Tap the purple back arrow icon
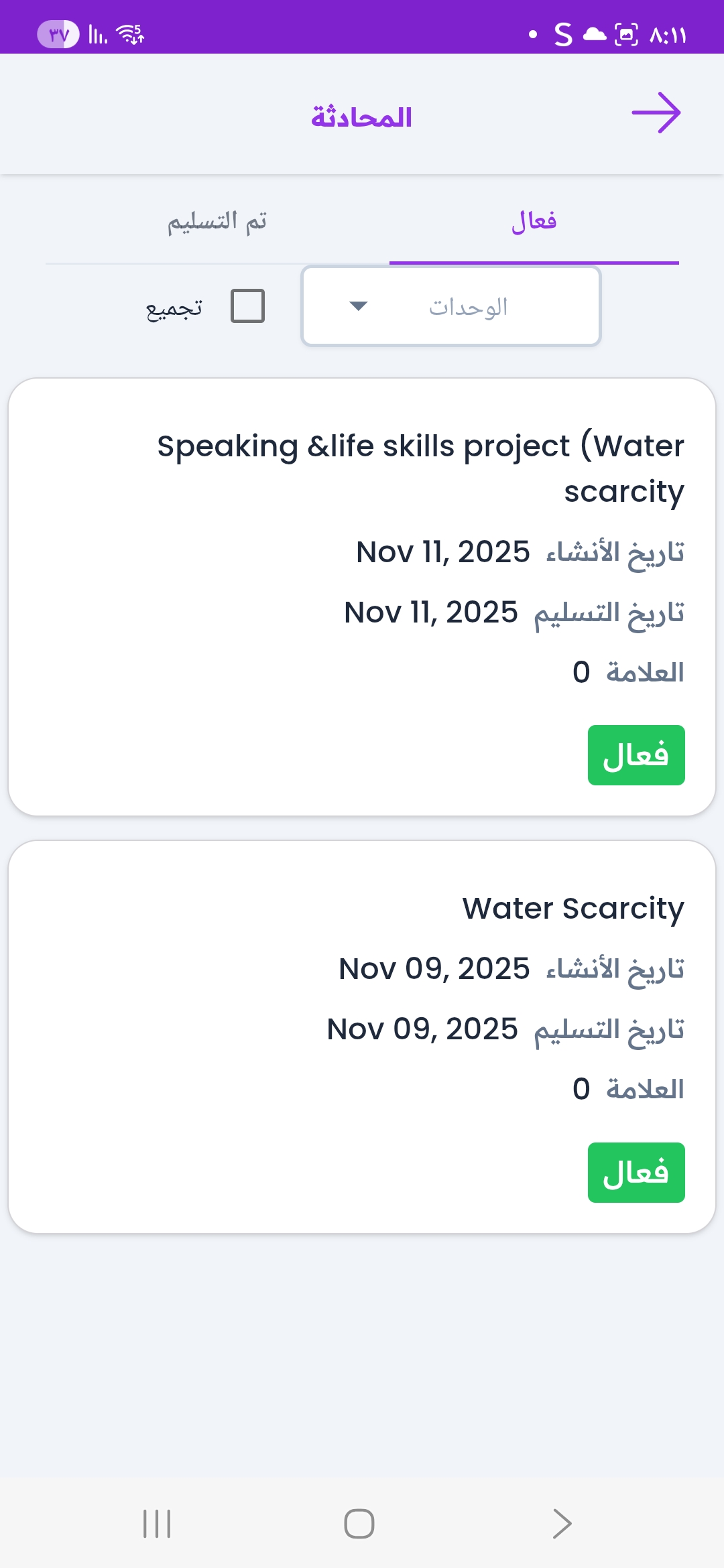Image resolution: width=724 pixels, height=1568 pixels. 656,113
